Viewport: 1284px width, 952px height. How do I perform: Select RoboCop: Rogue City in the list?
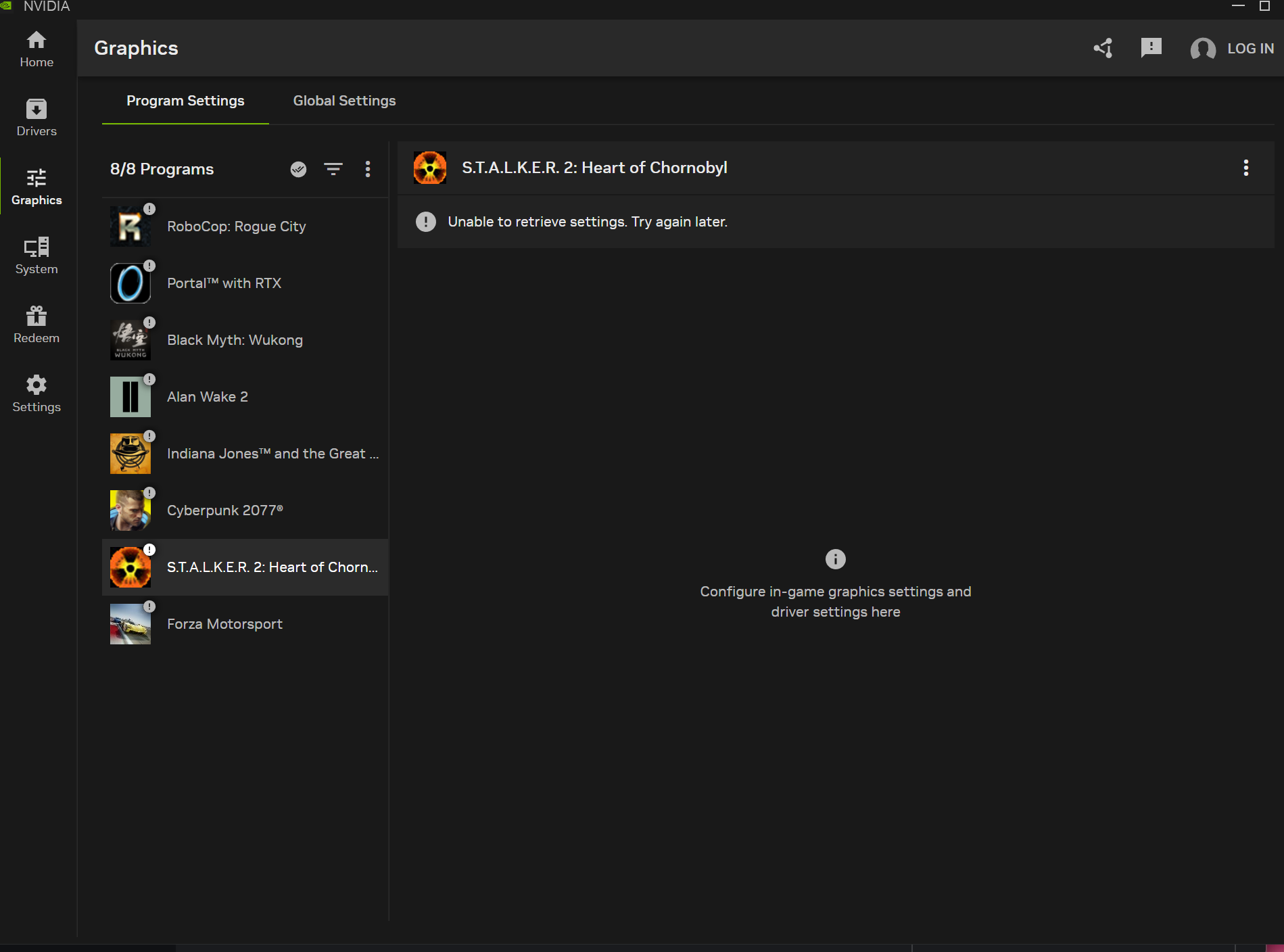click(x=245, y=227)
